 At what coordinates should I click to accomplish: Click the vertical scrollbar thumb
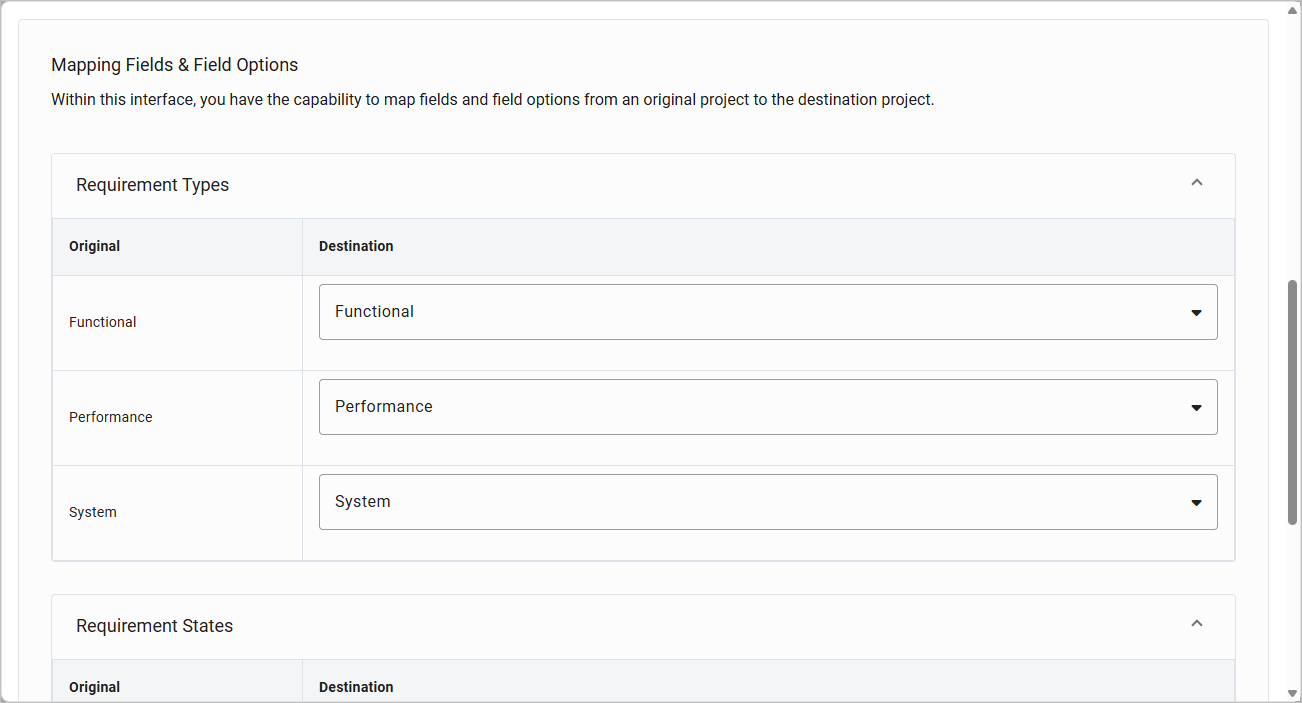pyautogui.click(x=1292, y=400)
